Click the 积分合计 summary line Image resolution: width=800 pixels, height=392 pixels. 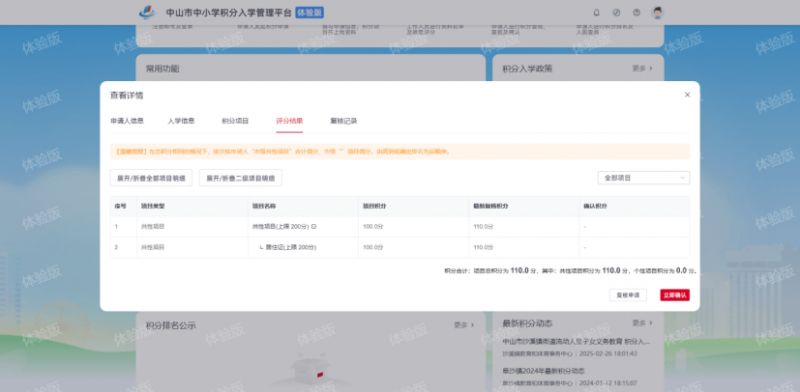coord(570,271)
